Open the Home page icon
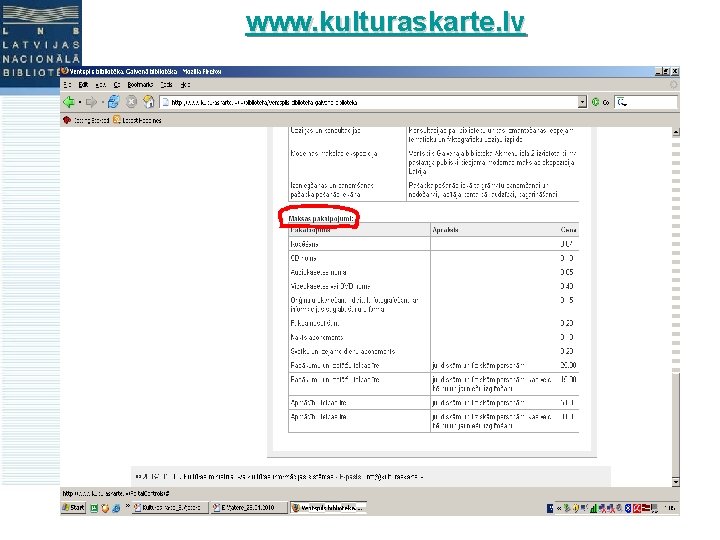 point(149,101)
